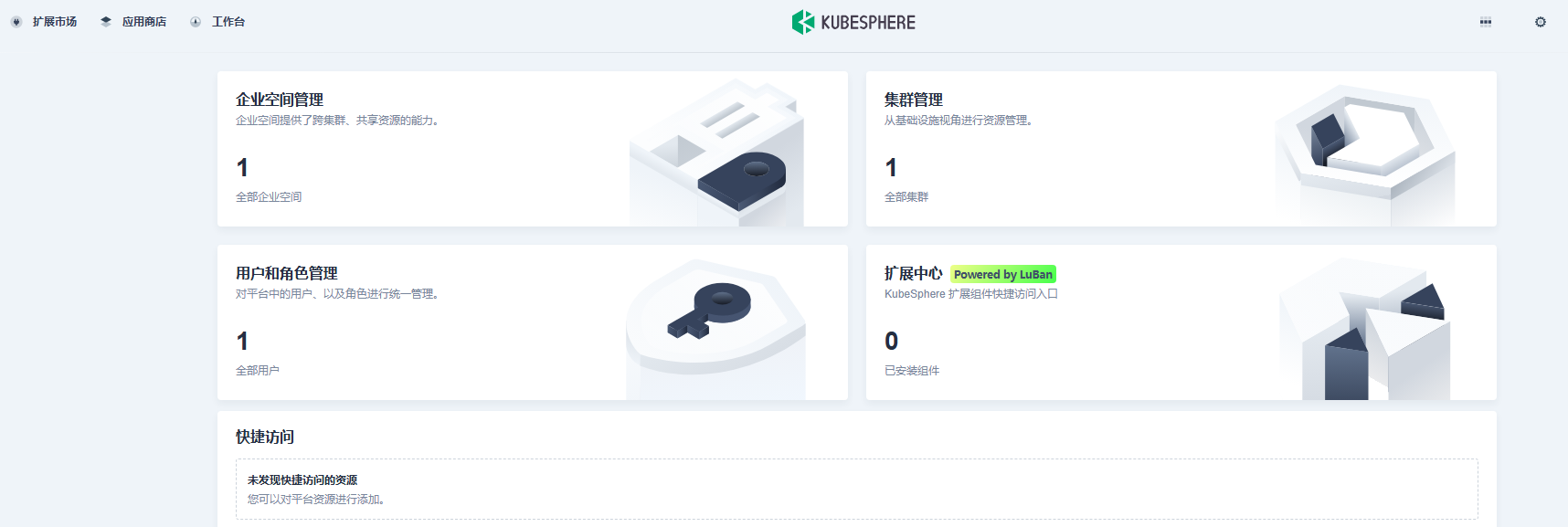
Task: Click the Powered by LuBan badge
Action: [x=1003, y=274]
